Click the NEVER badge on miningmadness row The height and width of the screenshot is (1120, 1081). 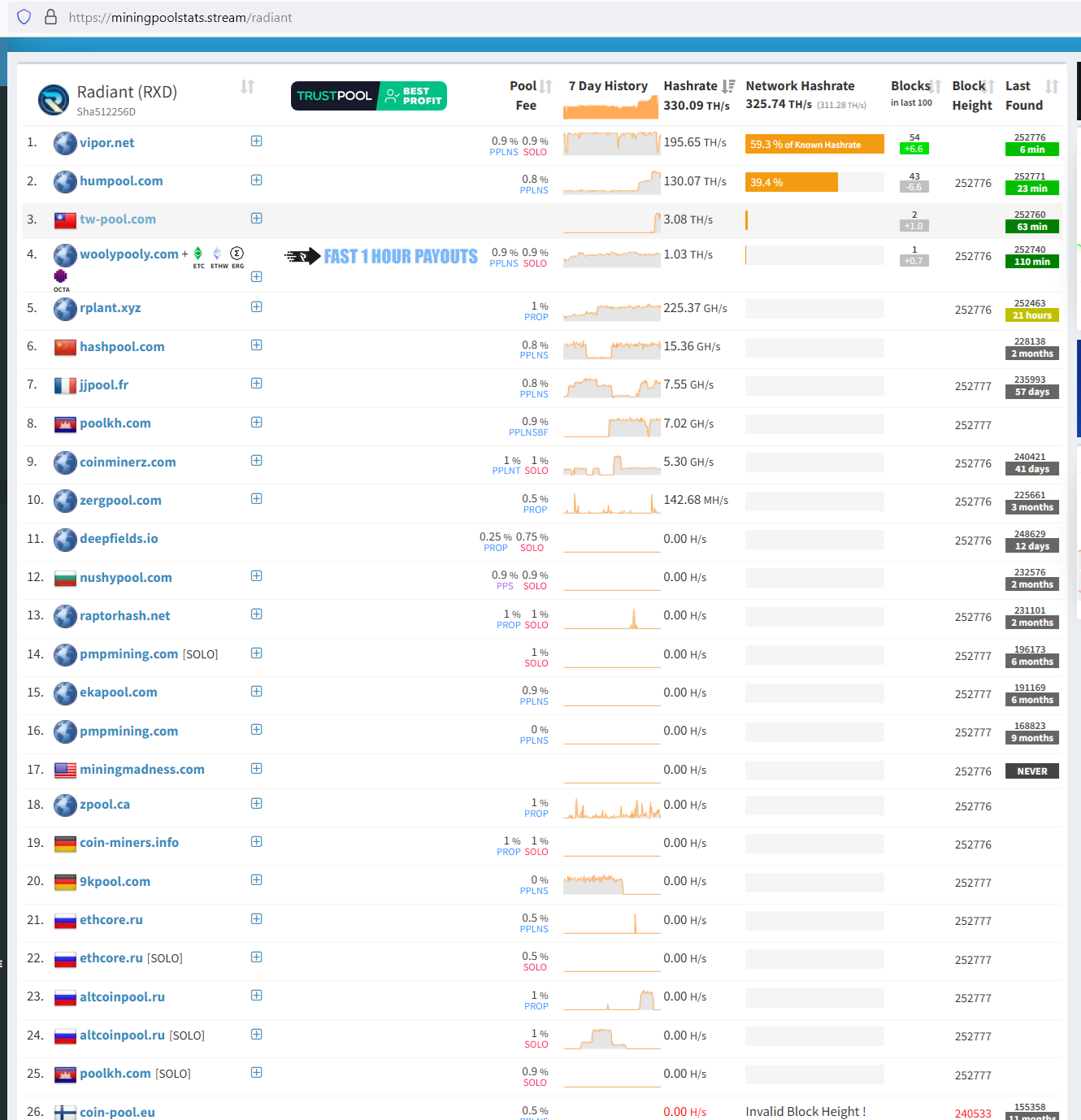[1032, 771]
